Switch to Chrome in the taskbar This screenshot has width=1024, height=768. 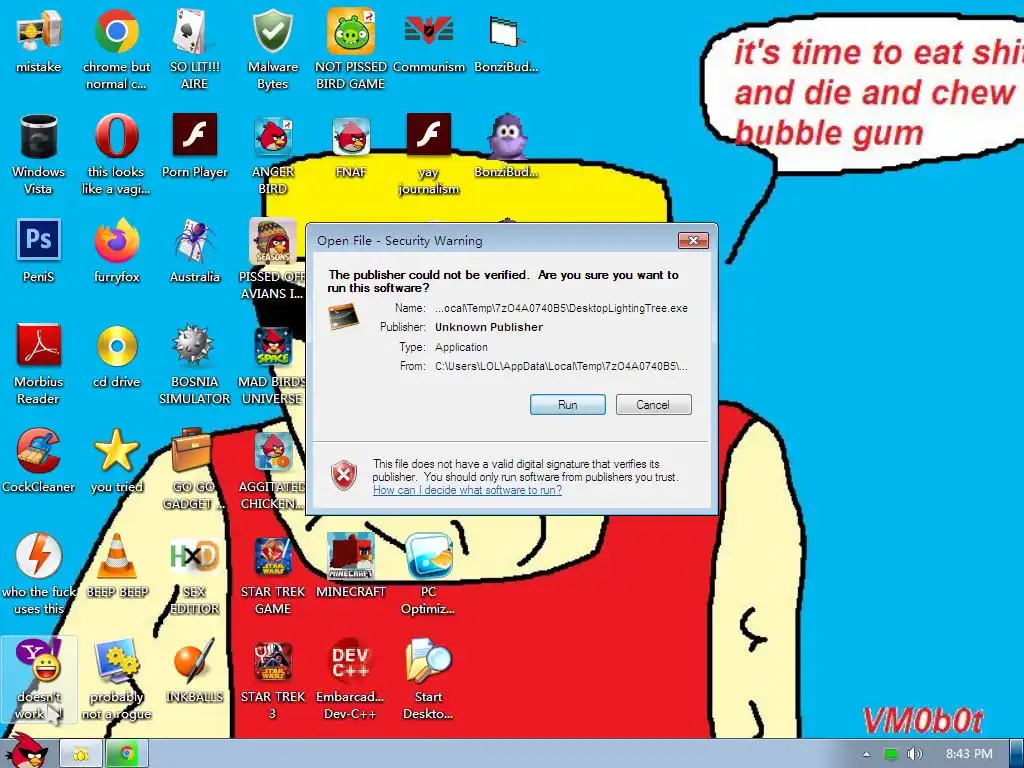tap(127, 754)
